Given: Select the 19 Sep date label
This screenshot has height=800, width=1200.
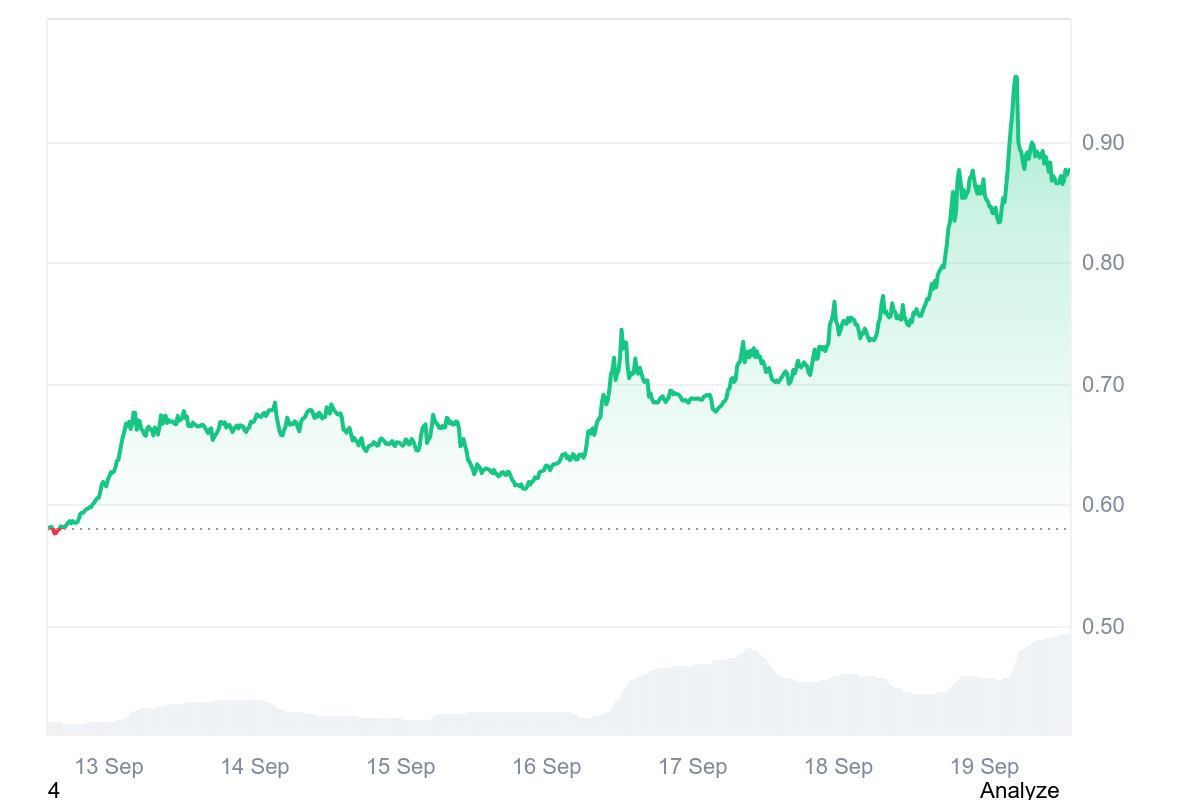Looking at the screenshot, I should click(x=985, y=767).
